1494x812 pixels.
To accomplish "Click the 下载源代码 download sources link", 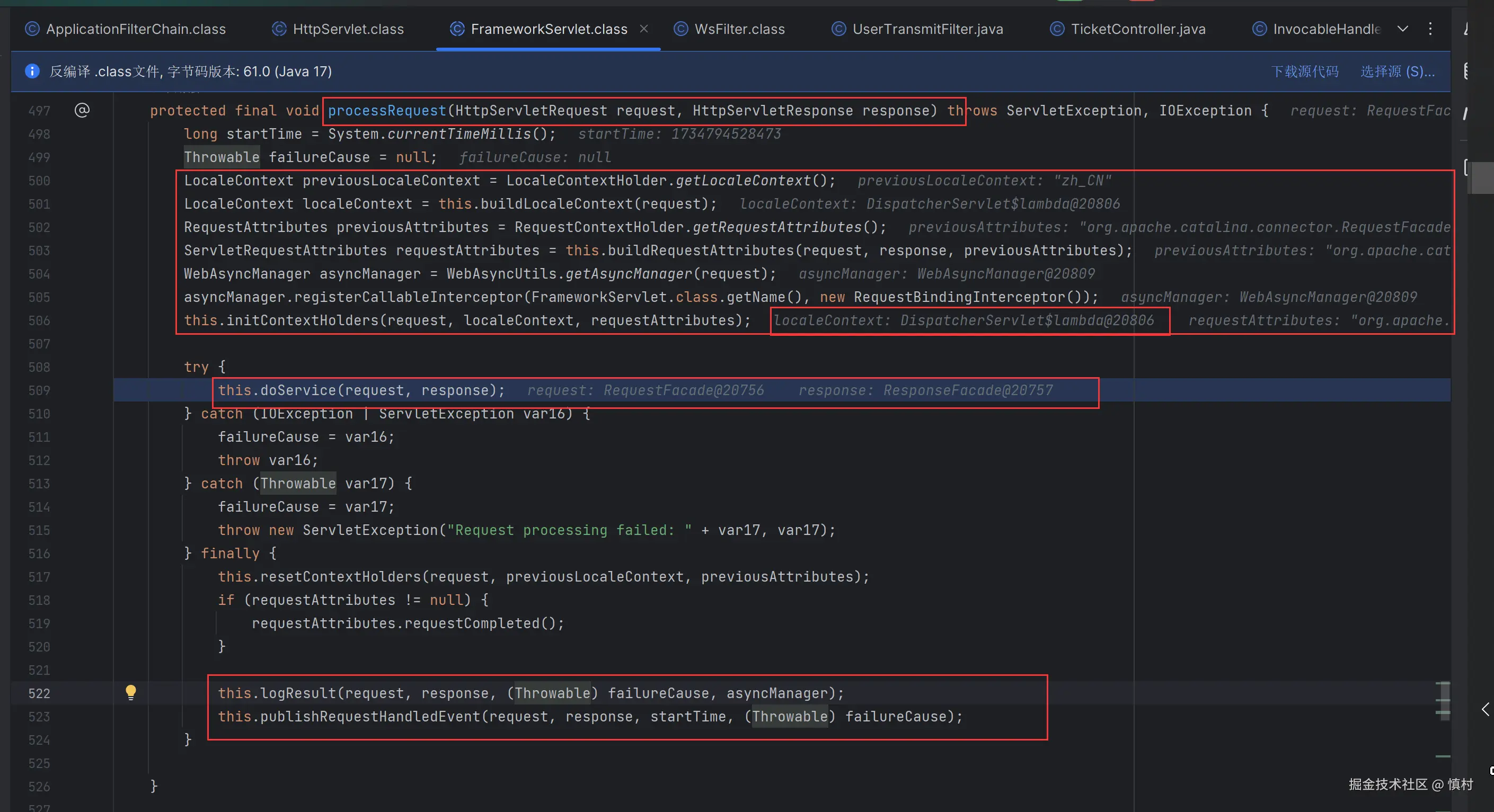I will [x=1304, y=72].
